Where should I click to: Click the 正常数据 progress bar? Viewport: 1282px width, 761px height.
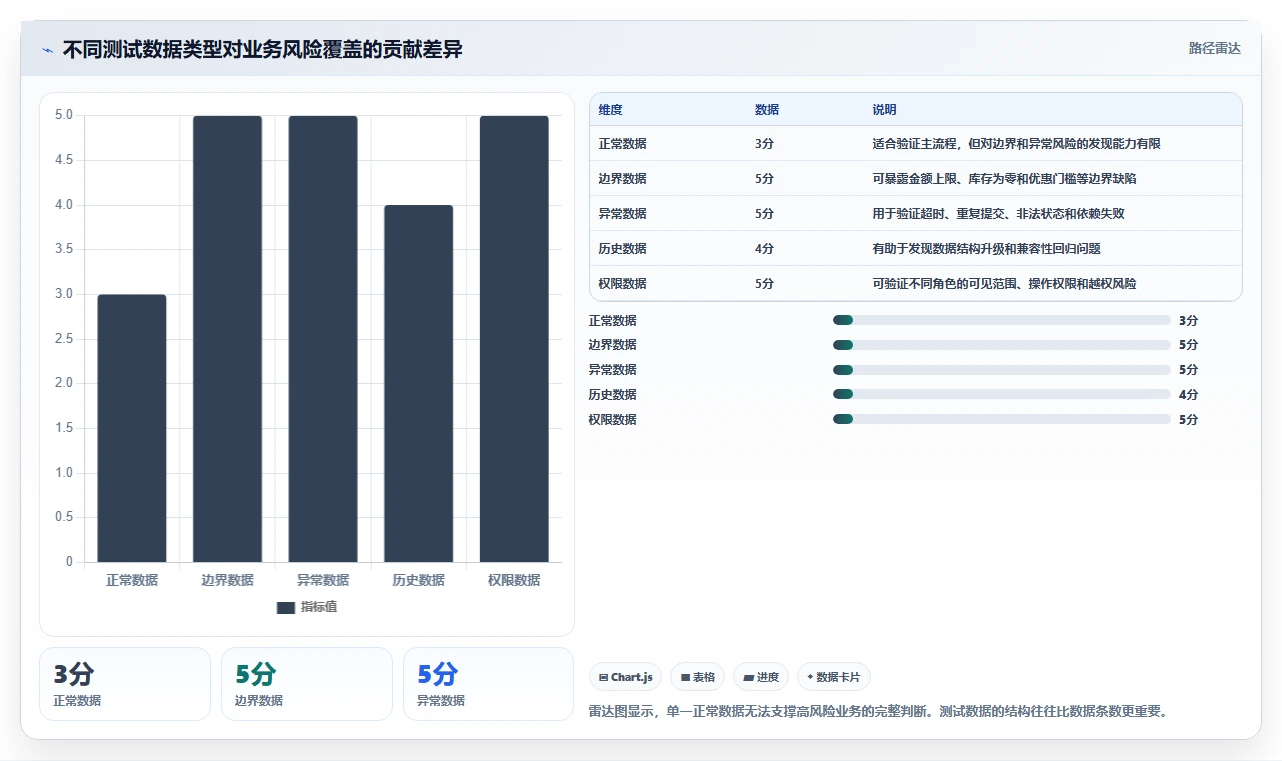point(1001,320)
